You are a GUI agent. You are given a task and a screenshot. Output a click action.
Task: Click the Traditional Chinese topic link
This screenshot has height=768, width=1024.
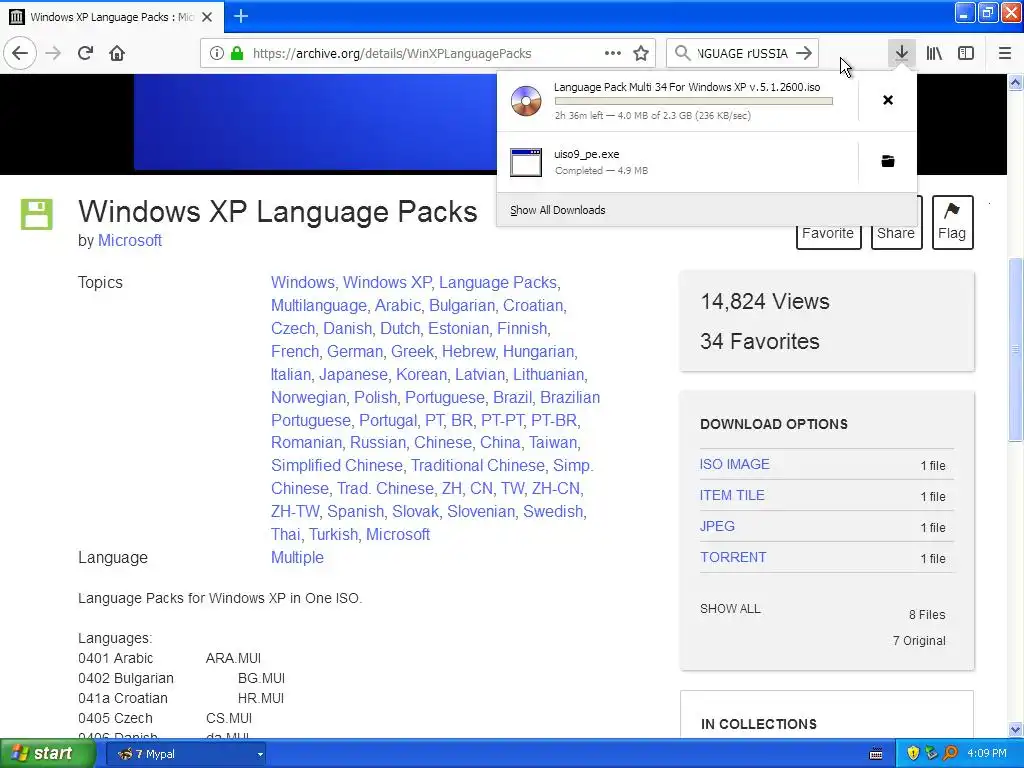click(x=477, y=466)
